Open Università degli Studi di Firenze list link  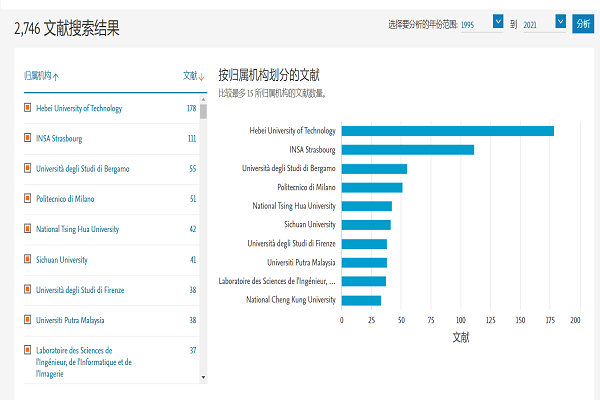(x=80, y=290)
